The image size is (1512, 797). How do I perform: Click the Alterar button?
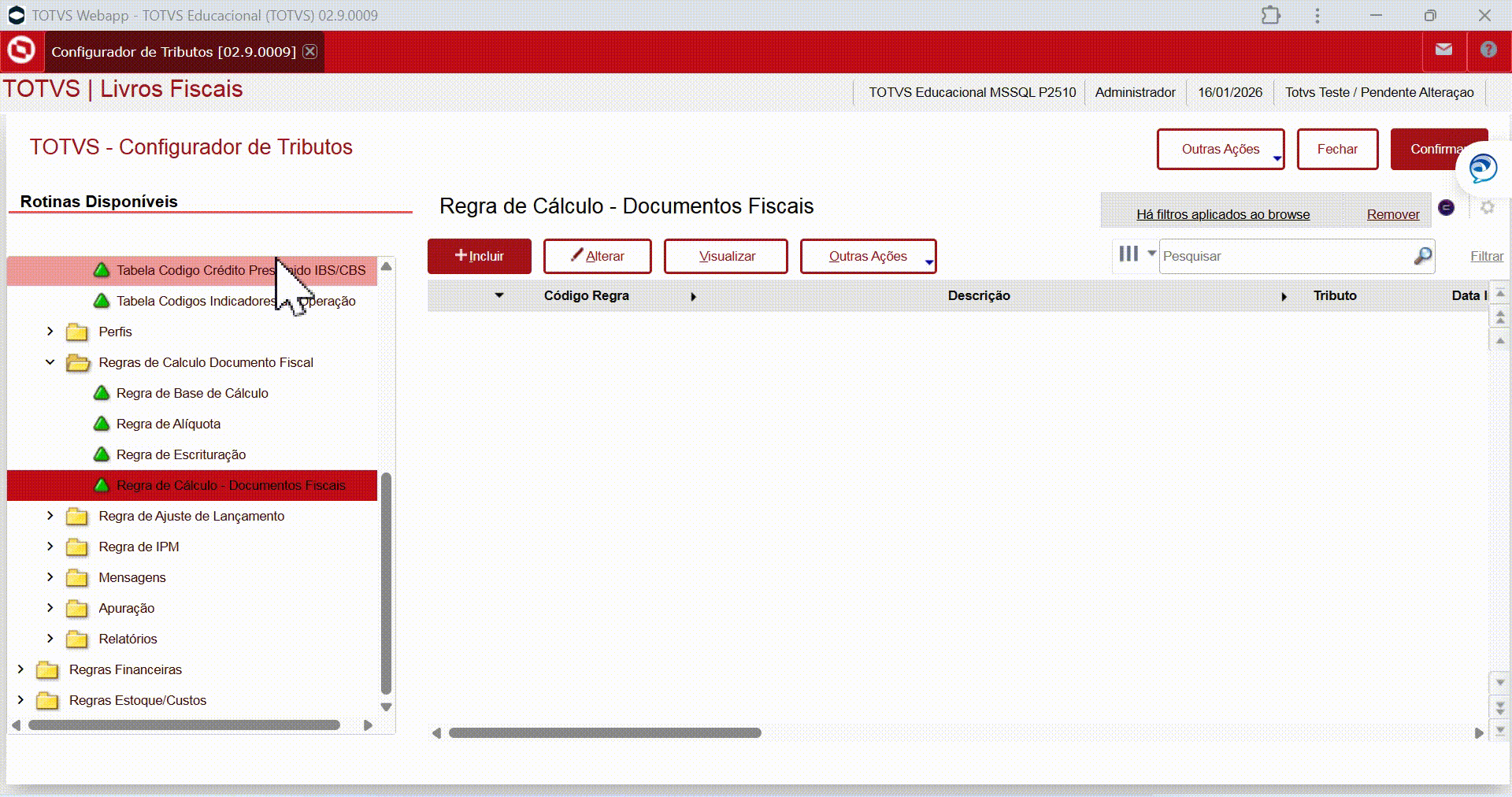tap(598, 256)
